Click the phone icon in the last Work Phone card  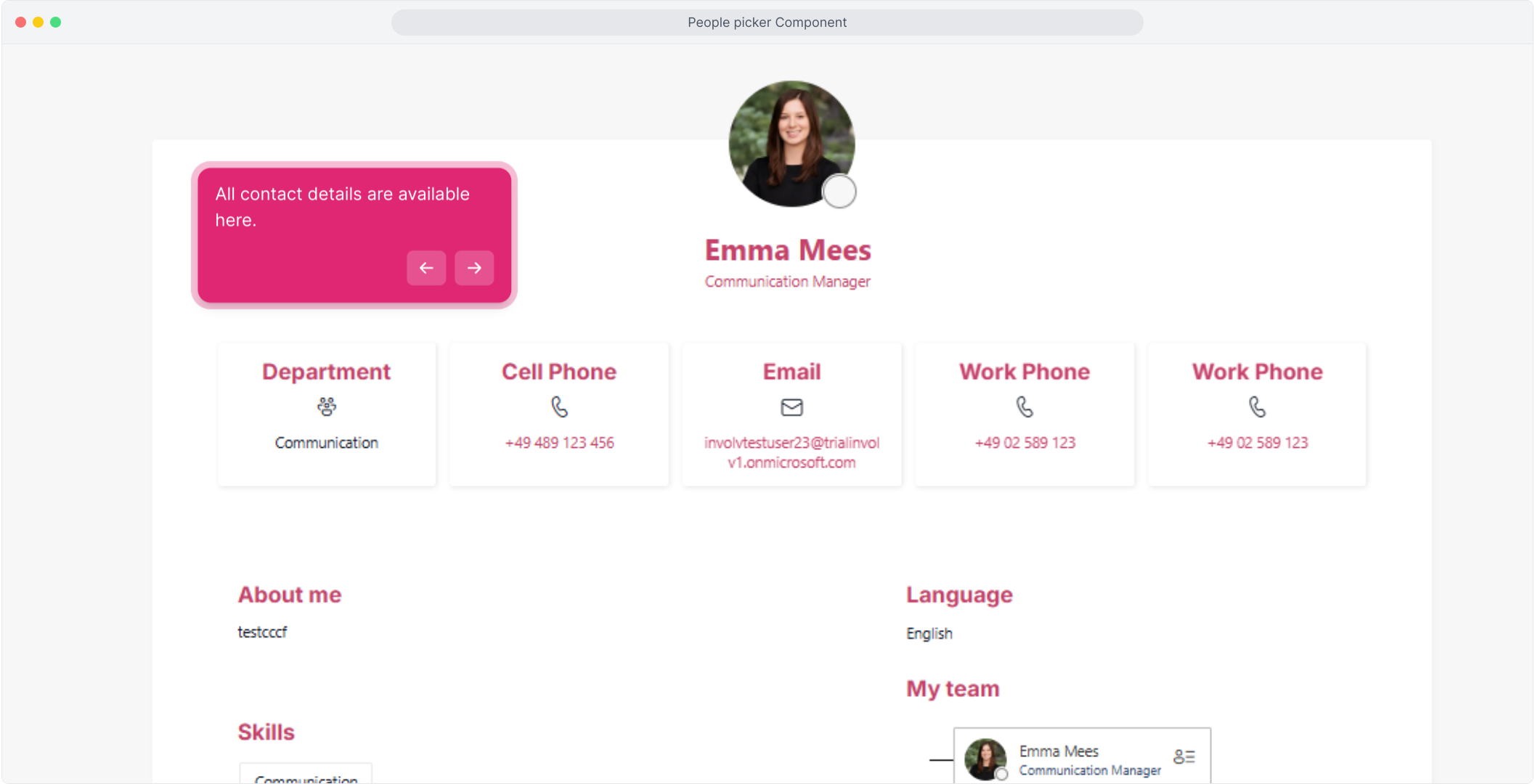click(x=1258, y=407)
